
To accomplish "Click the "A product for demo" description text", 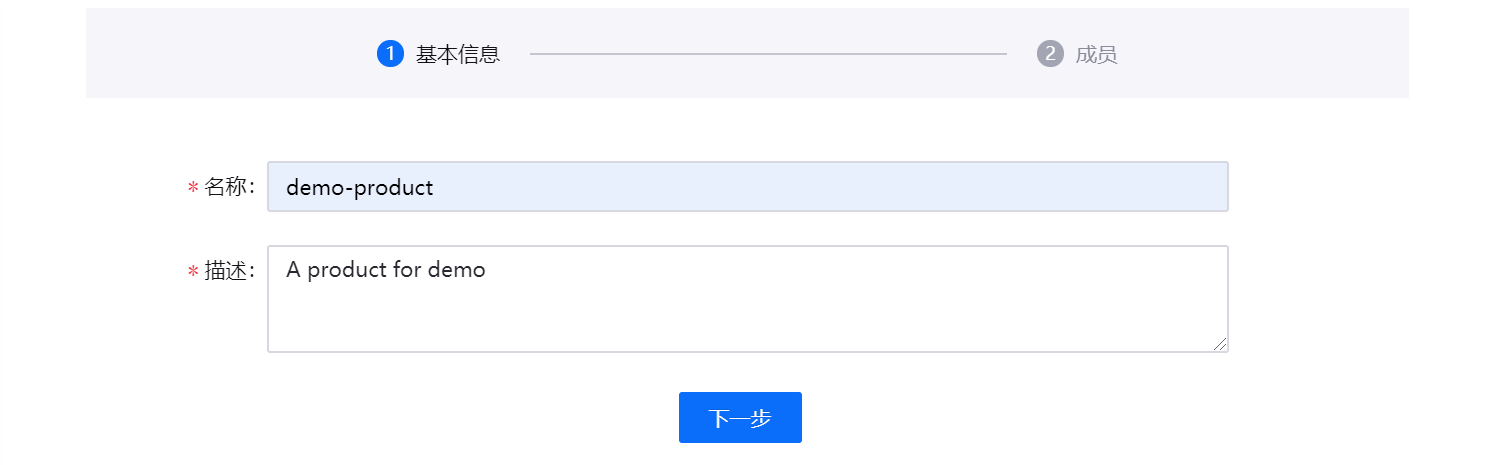I will [x=385, y=270].
